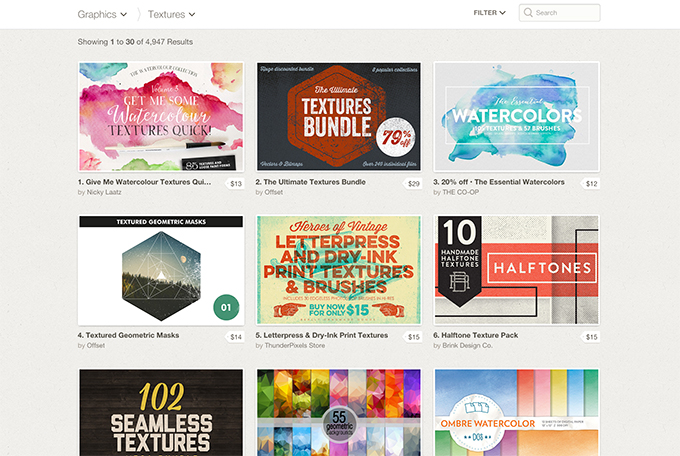The width and height of the screenshot is (680, 456).
Task: Click $15 price tag for Letterpress textures
Action: point(413,337)
